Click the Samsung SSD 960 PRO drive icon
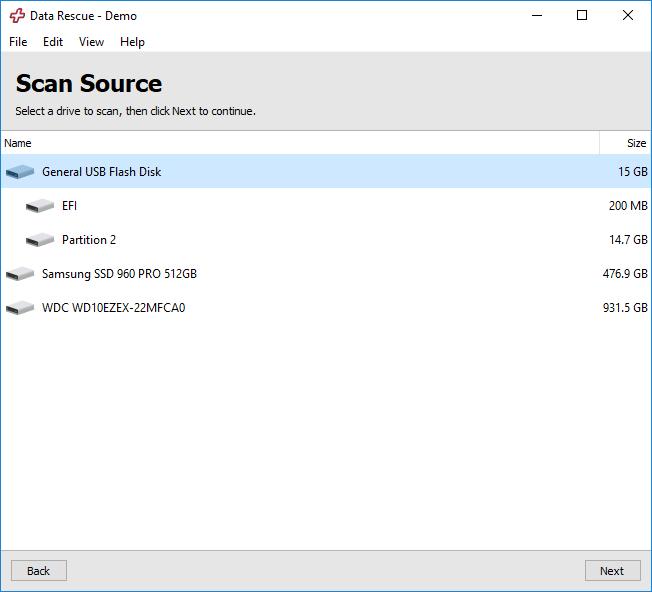The width and height of the screenshot is (652, 592). click(20, 274)
